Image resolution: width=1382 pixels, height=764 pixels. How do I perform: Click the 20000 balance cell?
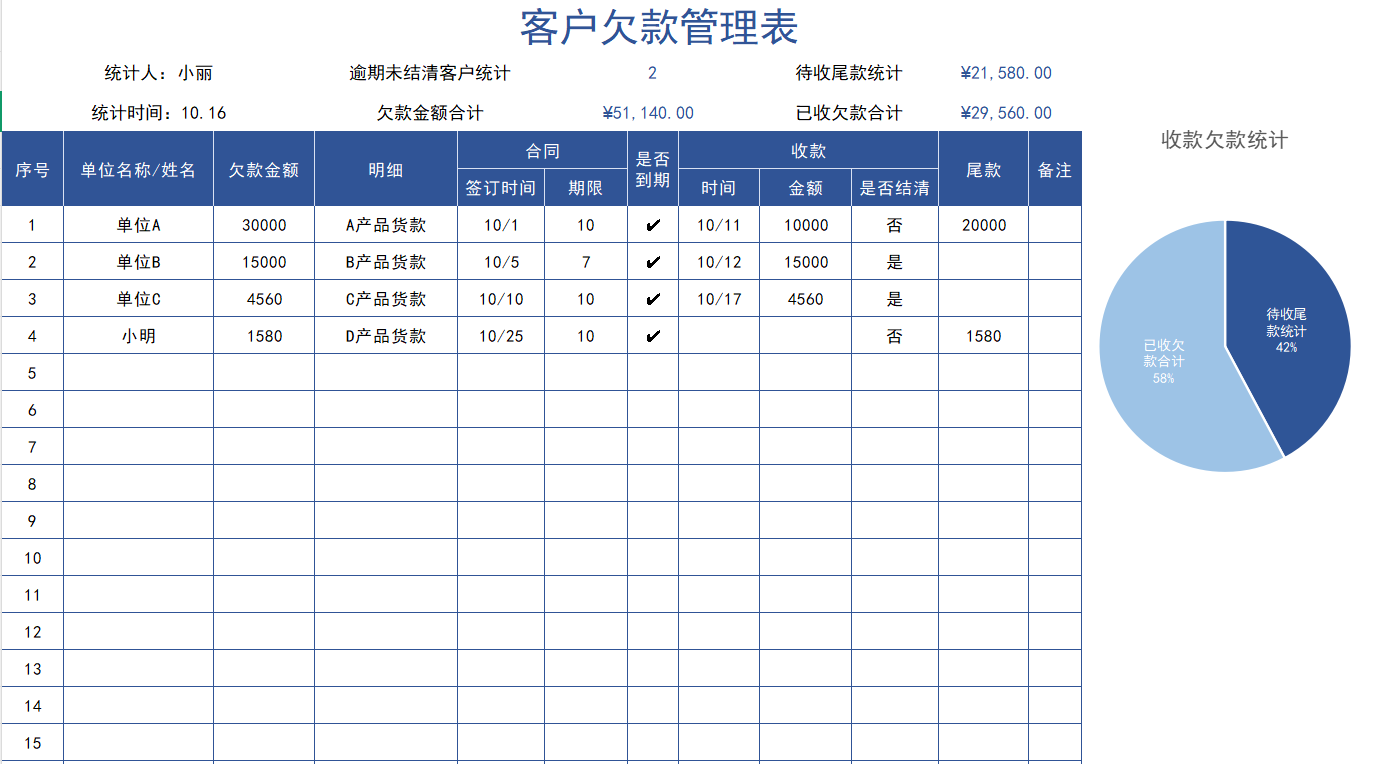tap(984, 225)
